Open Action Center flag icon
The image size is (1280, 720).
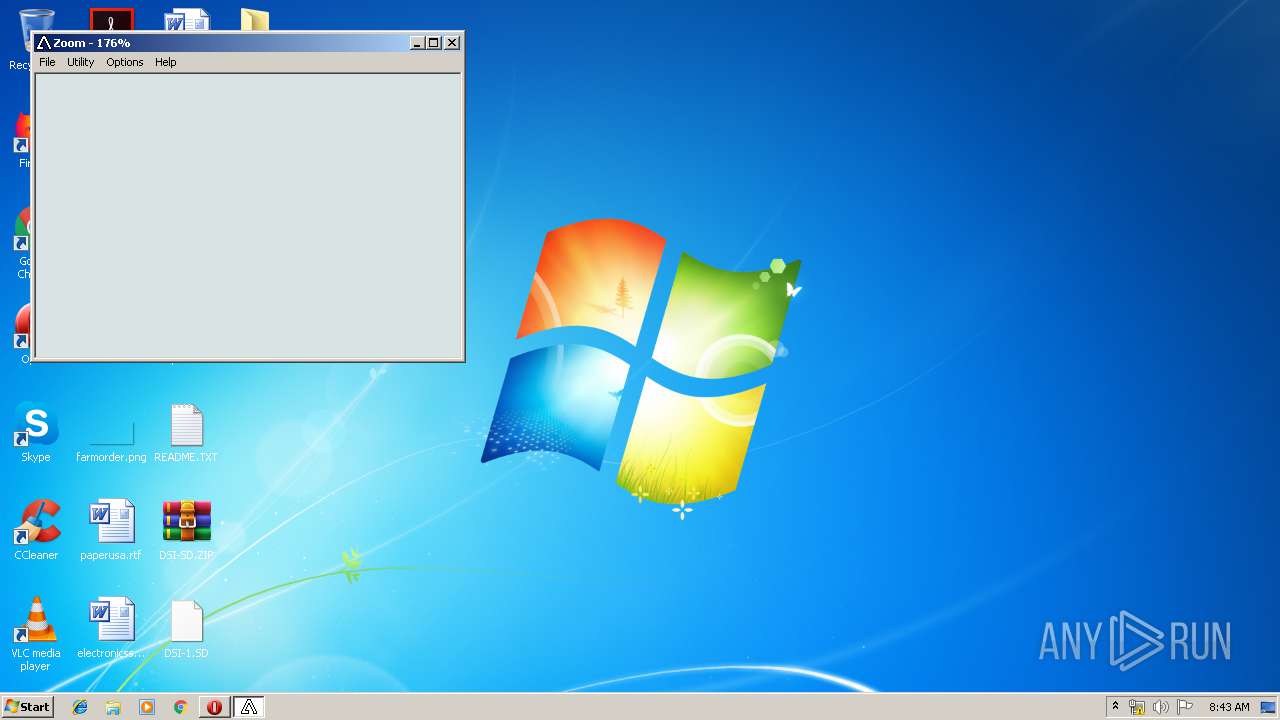pos(1185,707)
